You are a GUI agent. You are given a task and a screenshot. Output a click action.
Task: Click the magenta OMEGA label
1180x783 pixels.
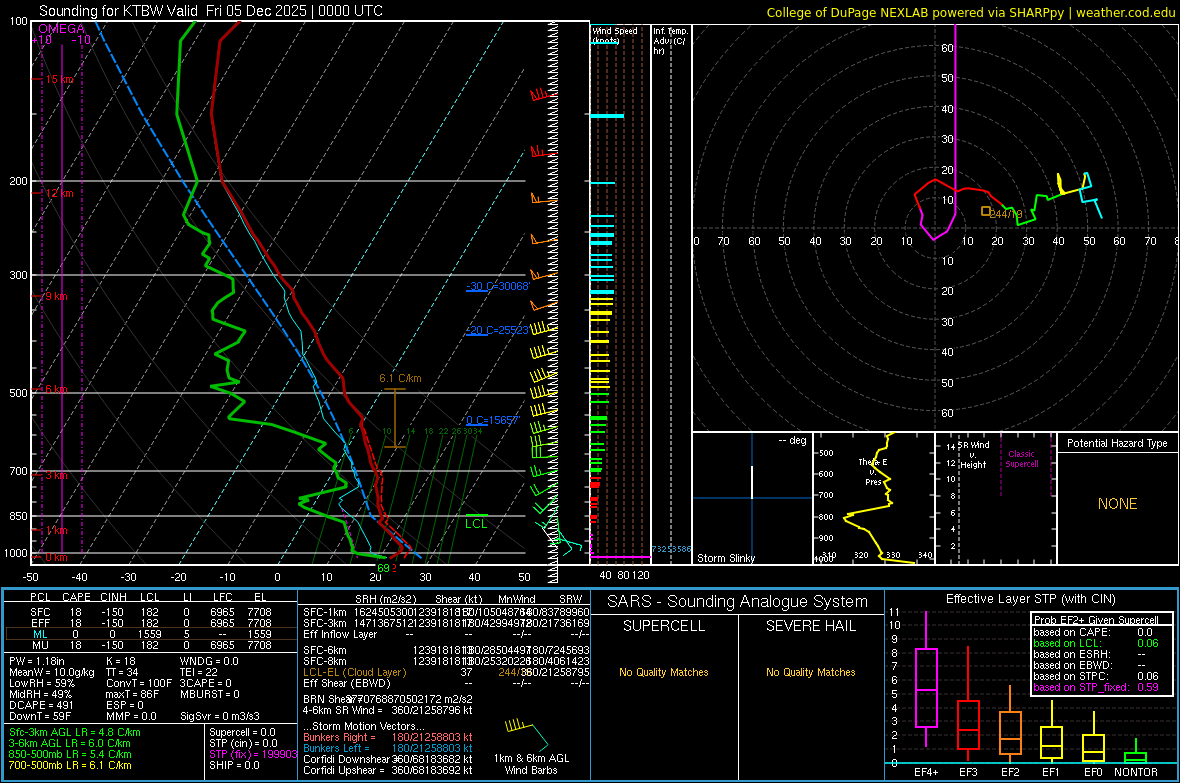[x=62, y=29]
